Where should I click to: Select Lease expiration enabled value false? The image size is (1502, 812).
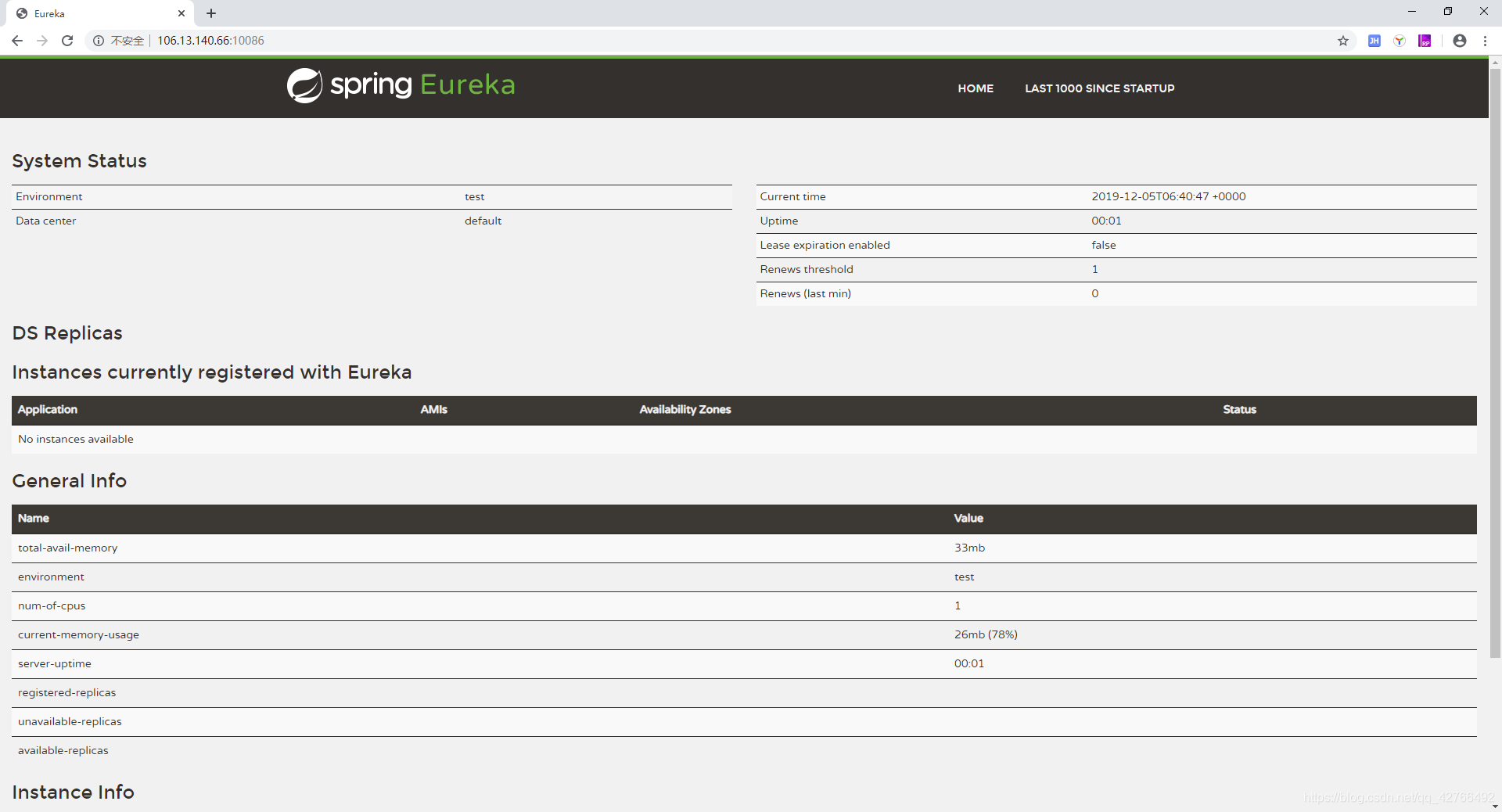[x=1104, y=245]
